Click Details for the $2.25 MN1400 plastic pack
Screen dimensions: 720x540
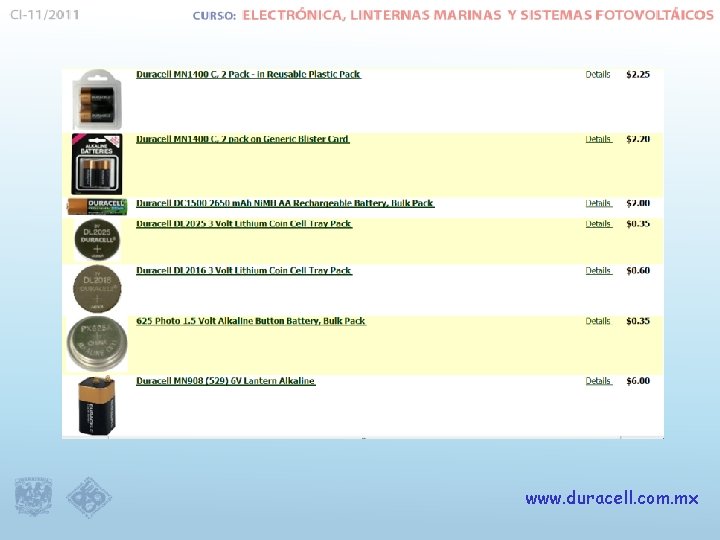click(x=598, y=75)
